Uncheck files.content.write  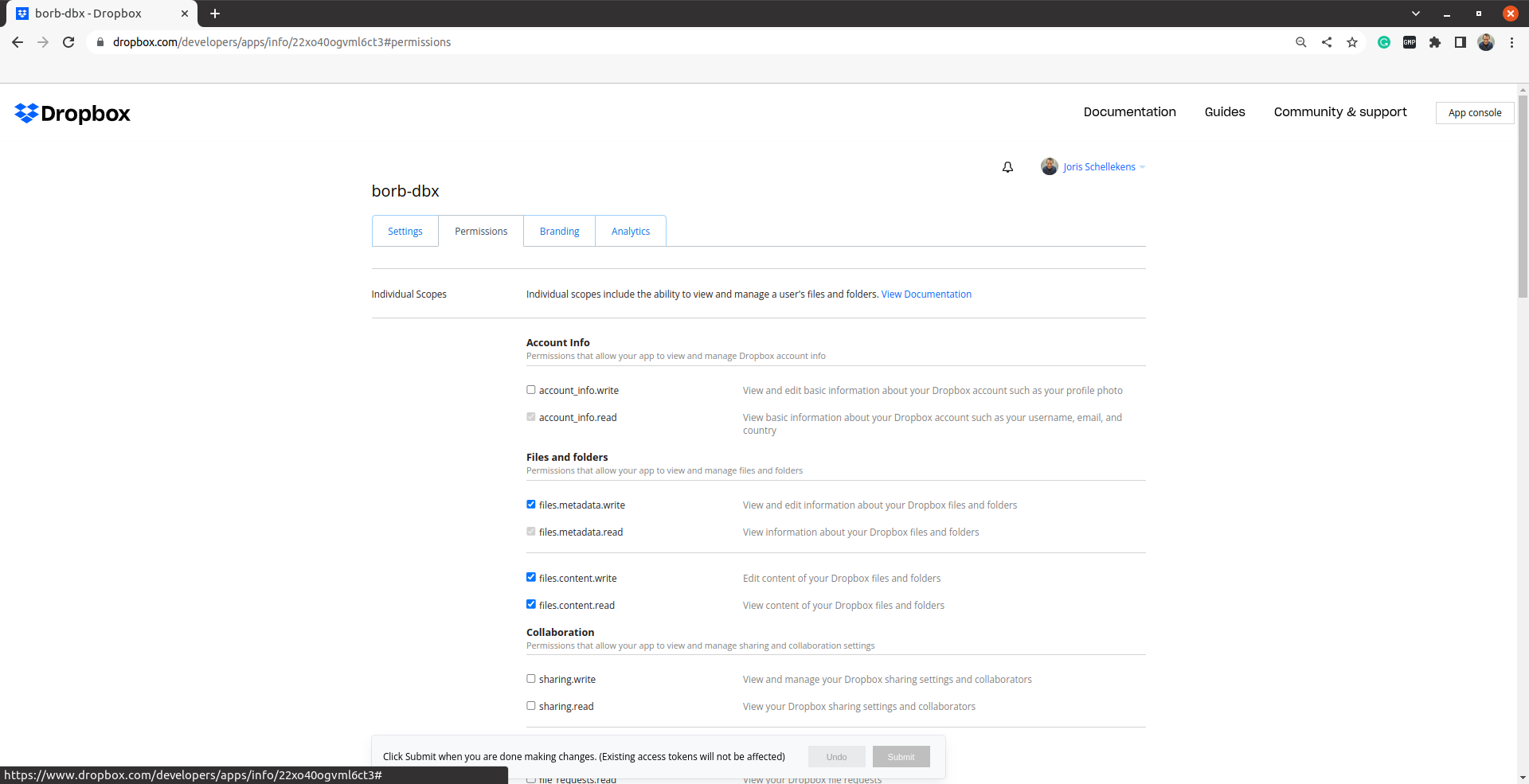531,578
